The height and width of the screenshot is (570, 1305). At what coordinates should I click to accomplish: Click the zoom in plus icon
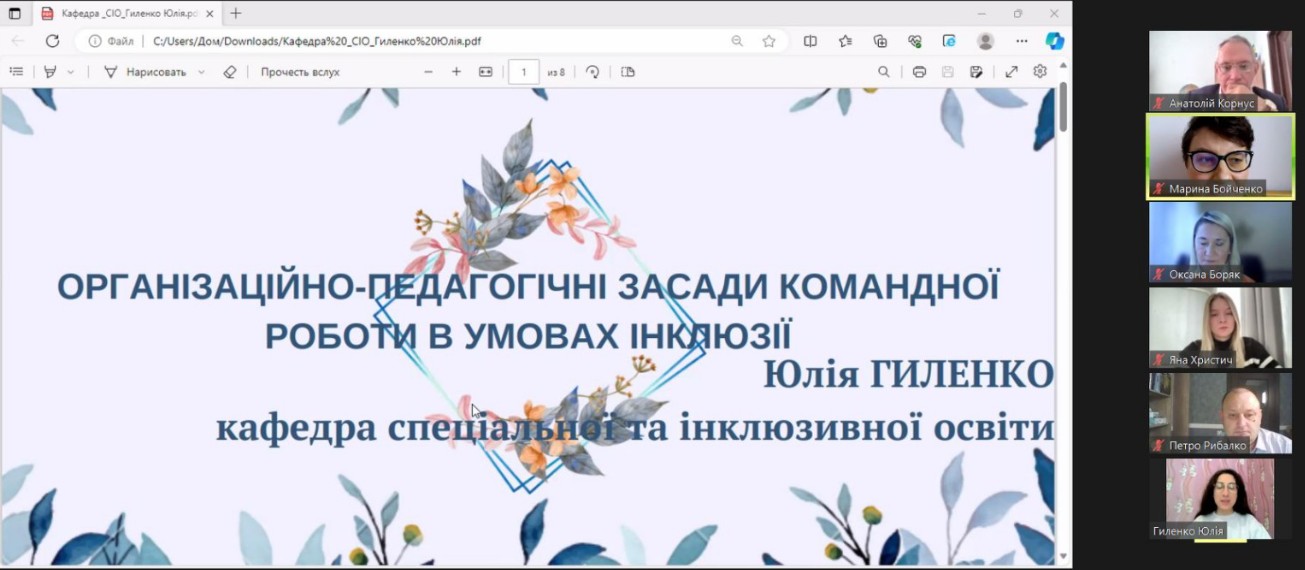point(456,72)
